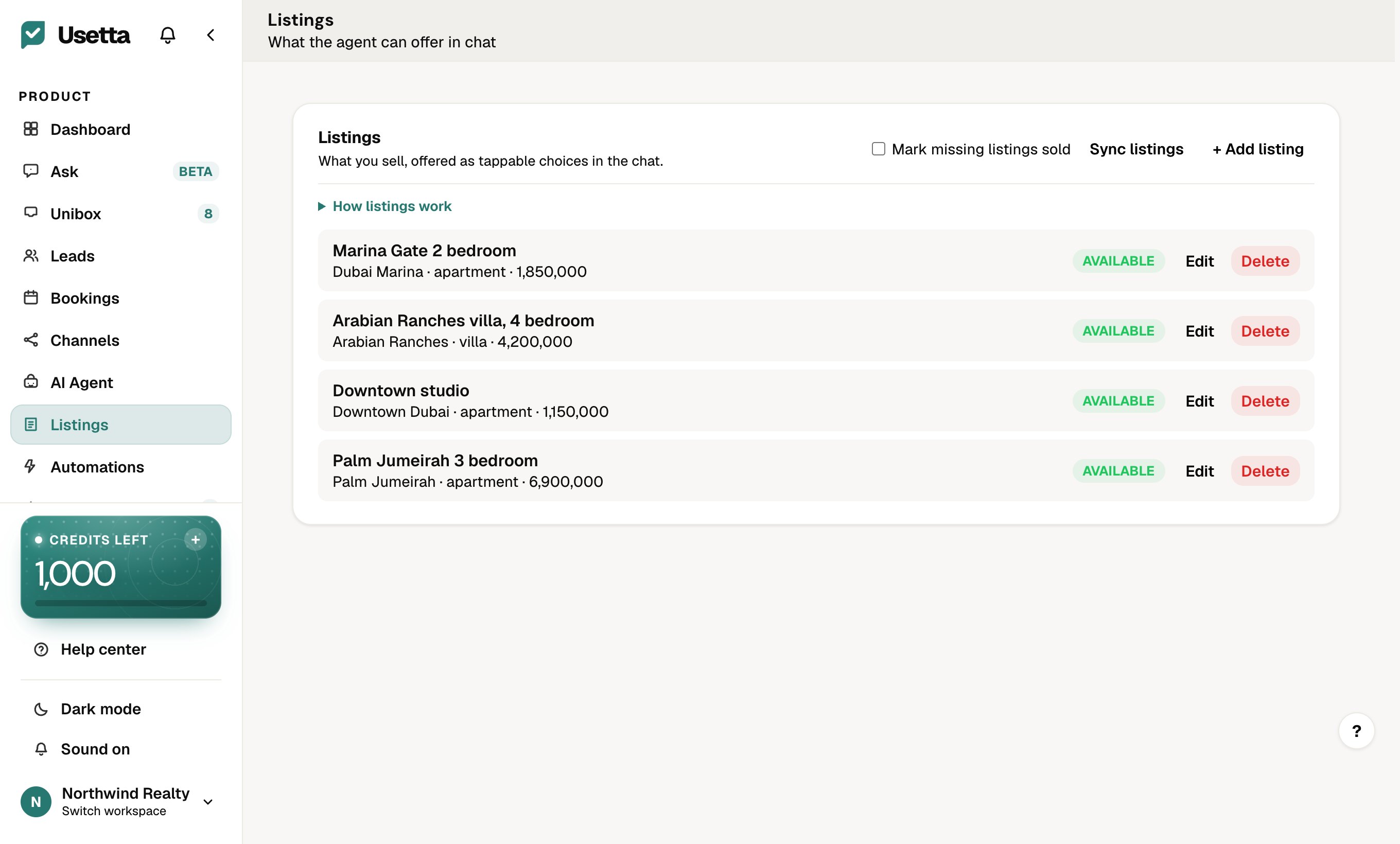Click the Listings document icon
The height and width of the screenshot is (844, 1400).
click(x=31, y=424)
